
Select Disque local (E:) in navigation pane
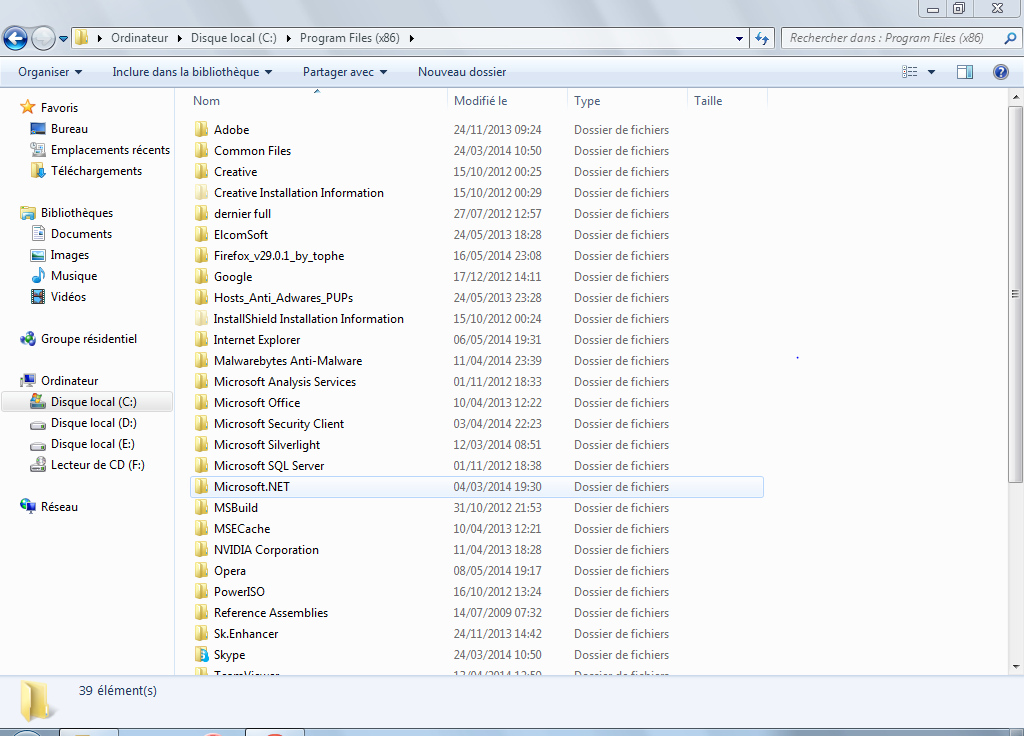click(x=82, y=443)
